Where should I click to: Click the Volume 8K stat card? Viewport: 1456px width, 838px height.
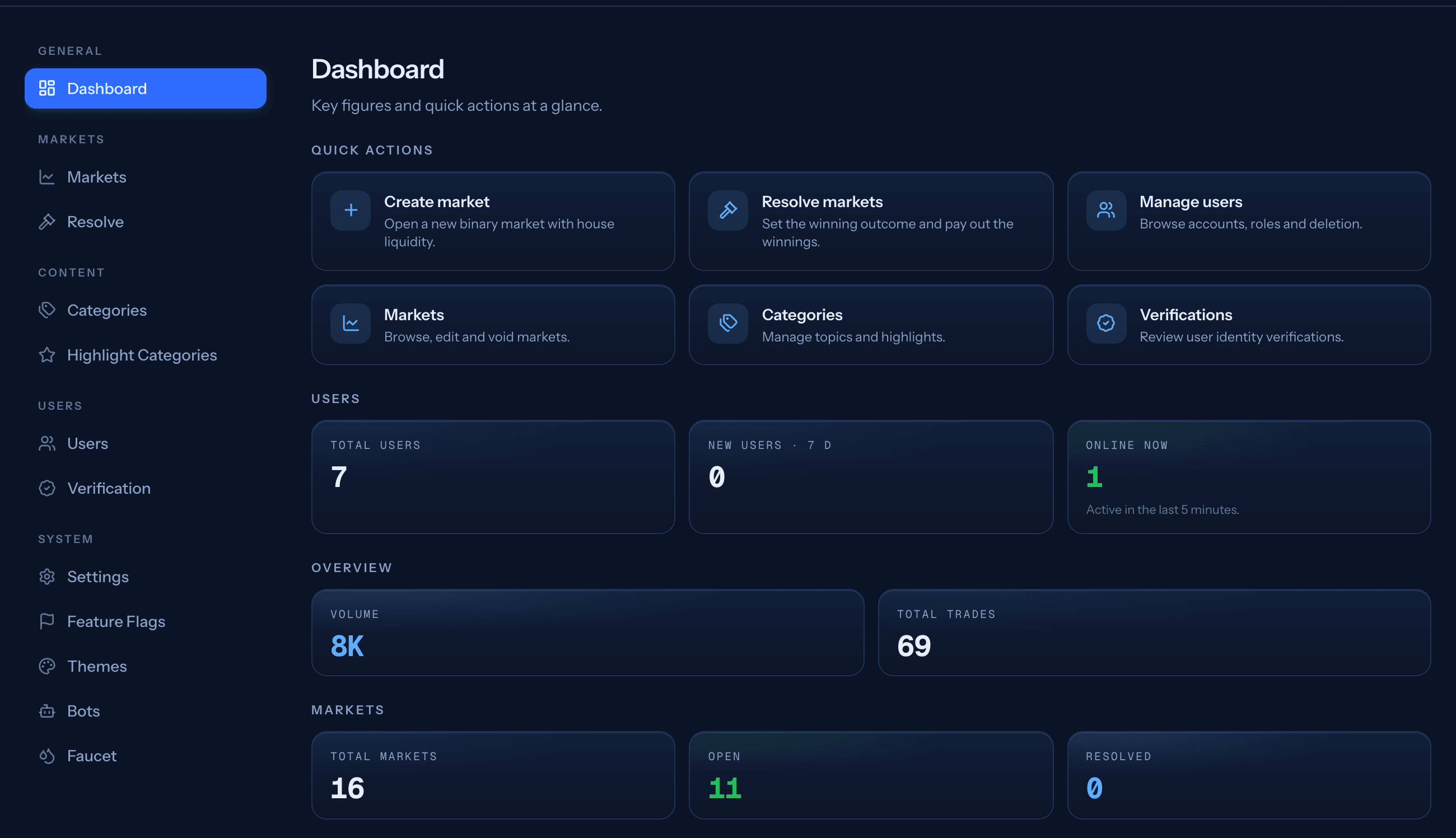point(587,632)
